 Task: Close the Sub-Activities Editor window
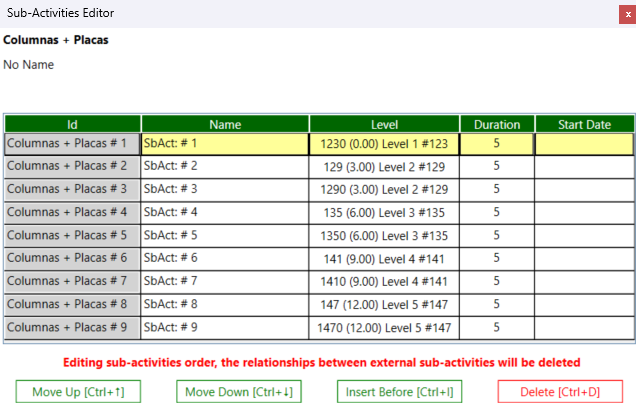tap(627, 14)
